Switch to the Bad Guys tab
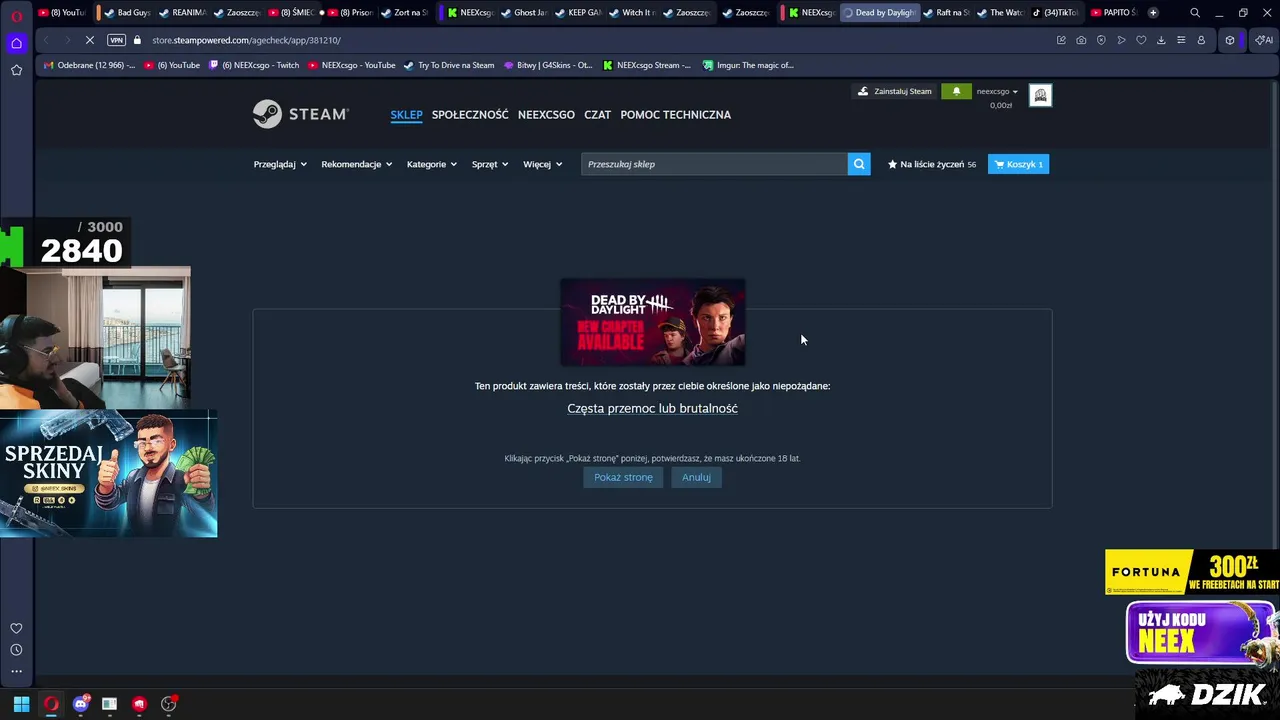1280x720 pixels. (x=127, y=13)
